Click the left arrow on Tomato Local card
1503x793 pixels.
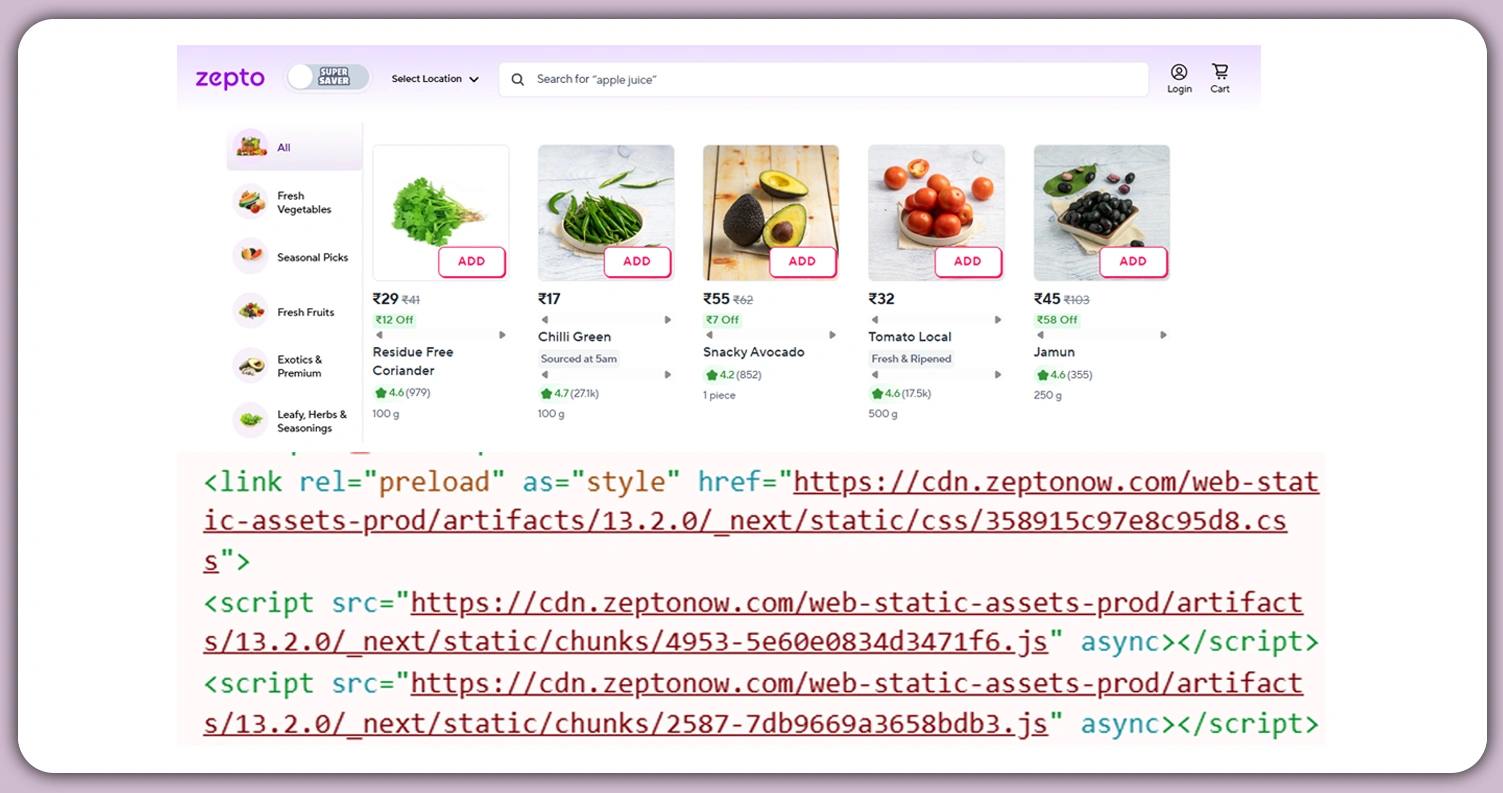tap(874, 319)
